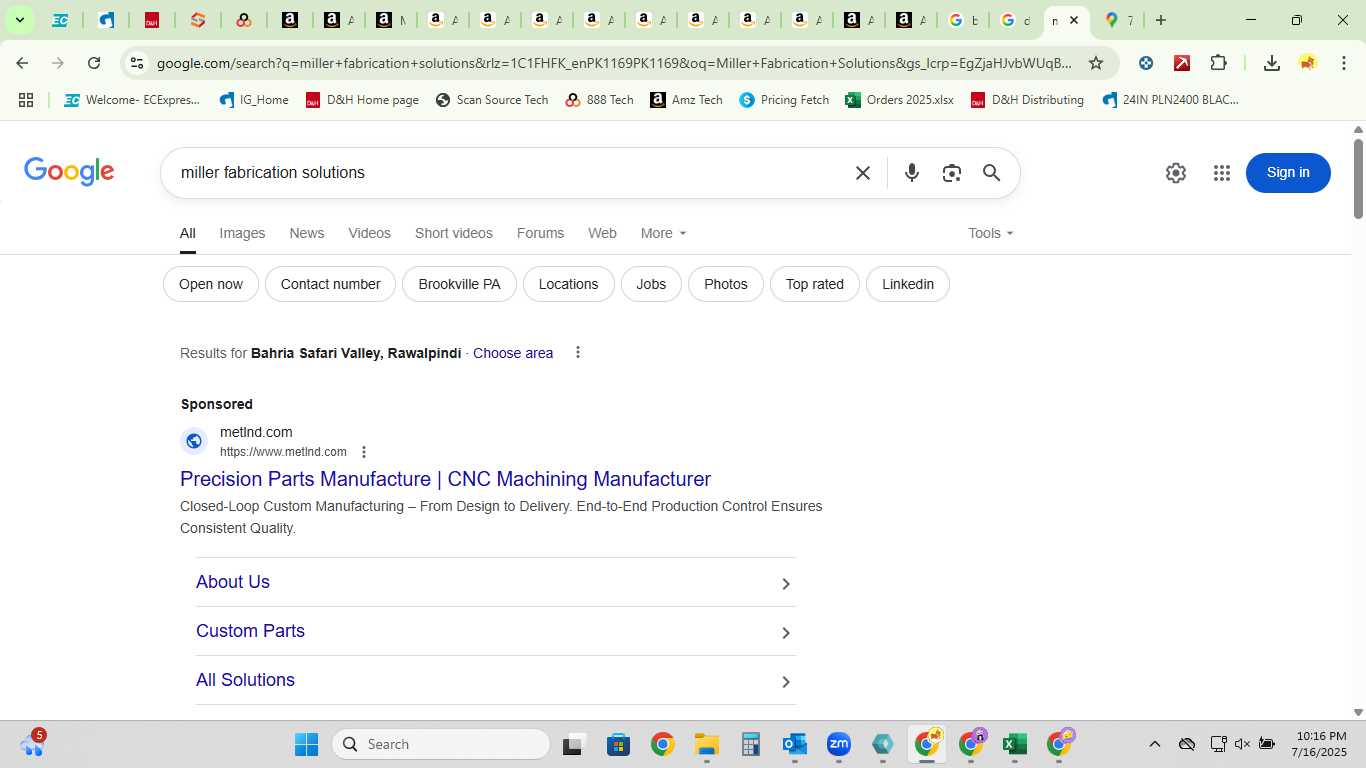The height and width of the screenshot is (768, 1366).
Task: Click the Google logo
Action: pos(69,172)
